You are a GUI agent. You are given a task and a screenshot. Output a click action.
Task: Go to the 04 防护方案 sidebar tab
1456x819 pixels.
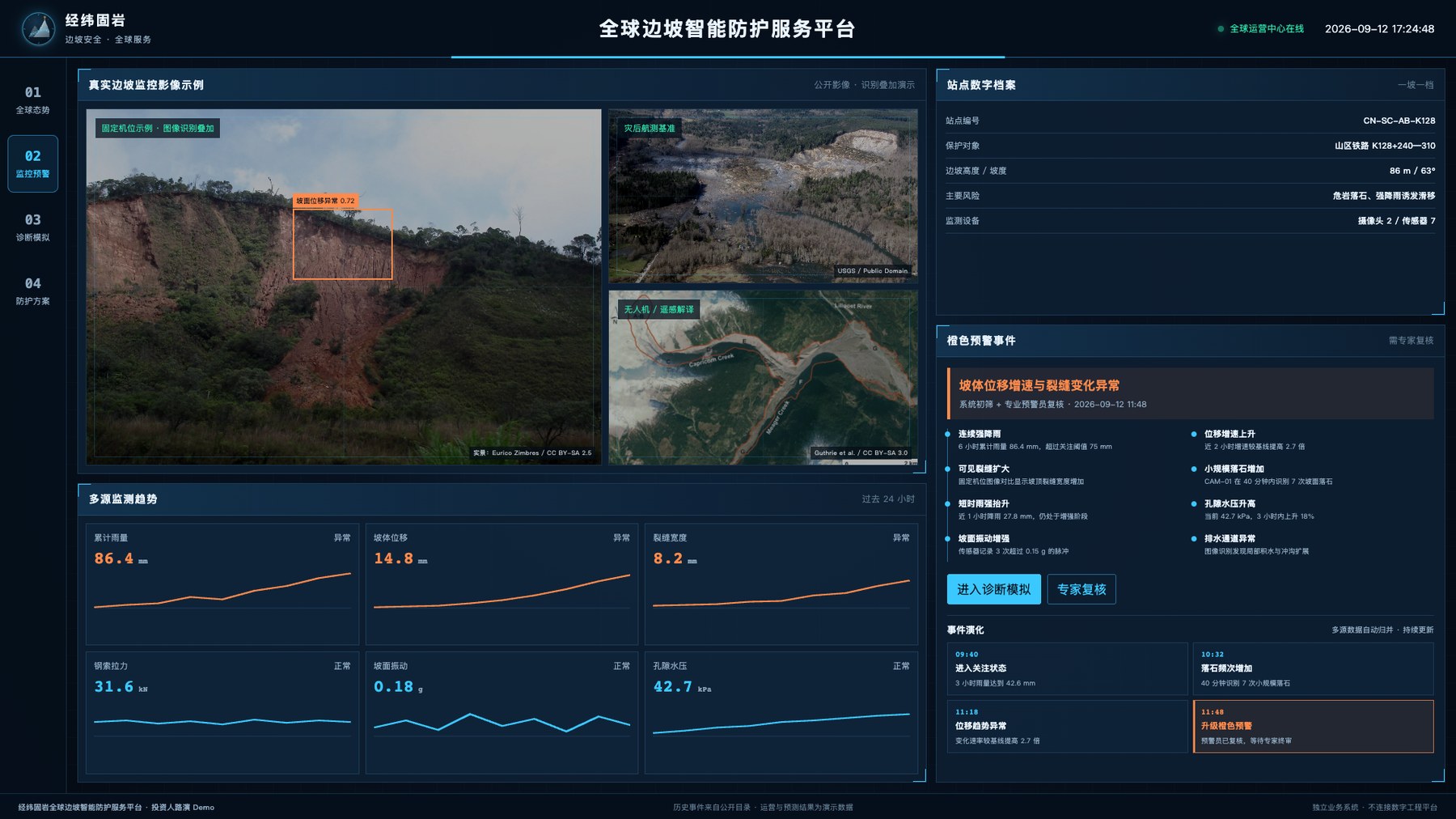[32, 291]
